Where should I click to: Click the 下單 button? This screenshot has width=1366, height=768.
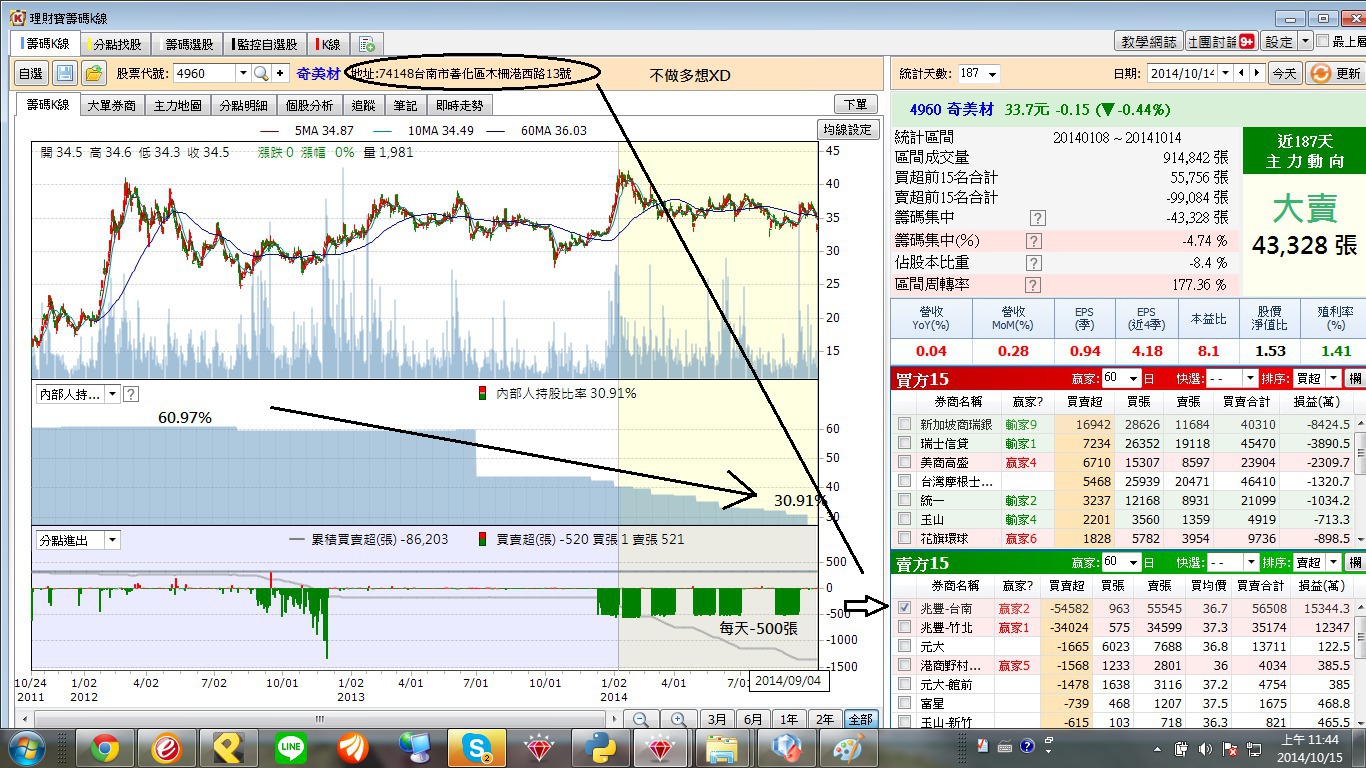click(856, 104)
